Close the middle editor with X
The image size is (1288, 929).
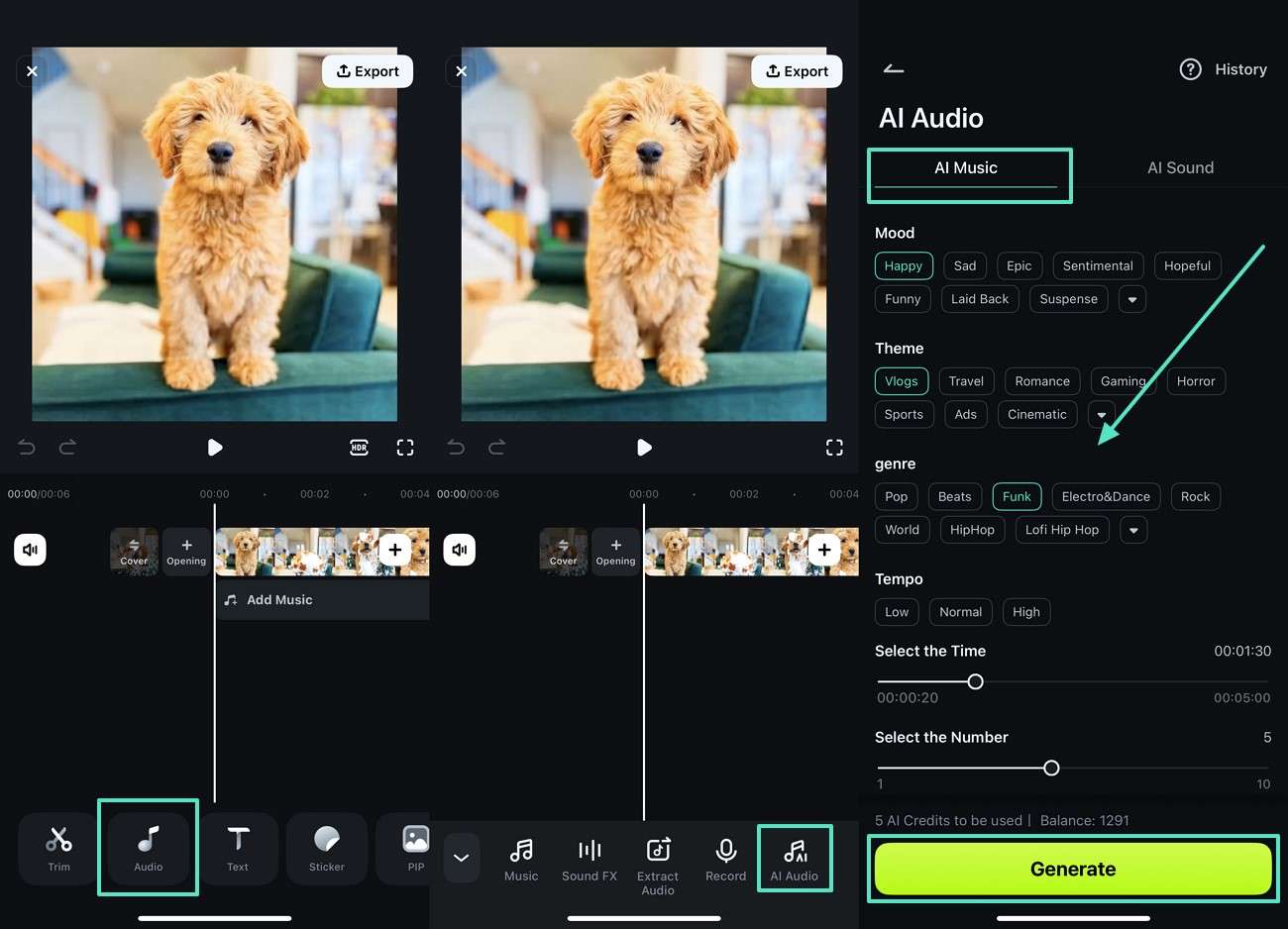[x=461, y=71]
